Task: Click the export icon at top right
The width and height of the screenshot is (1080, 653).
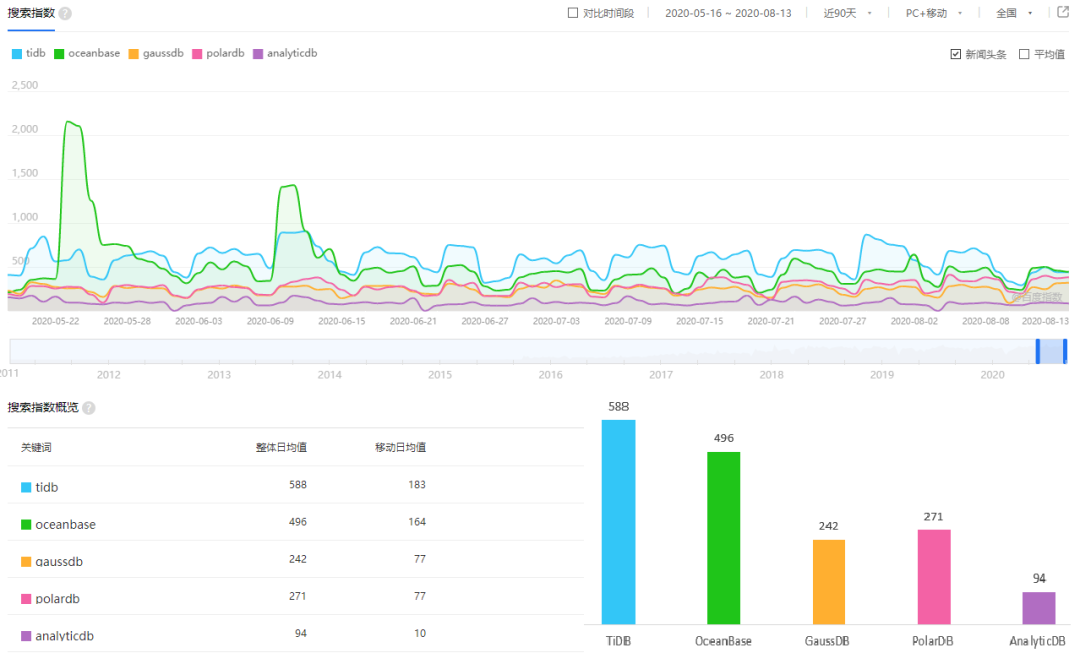Action: 1063,13
